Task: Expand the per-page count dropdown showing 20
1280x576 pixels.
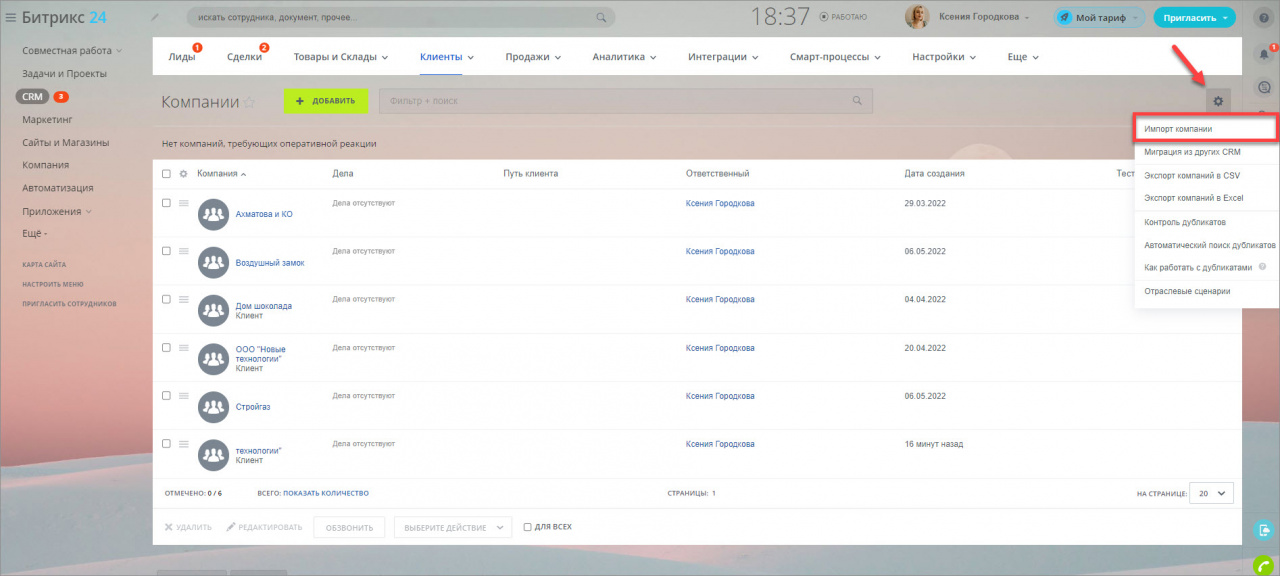Action: click(x=1212, y=493)
